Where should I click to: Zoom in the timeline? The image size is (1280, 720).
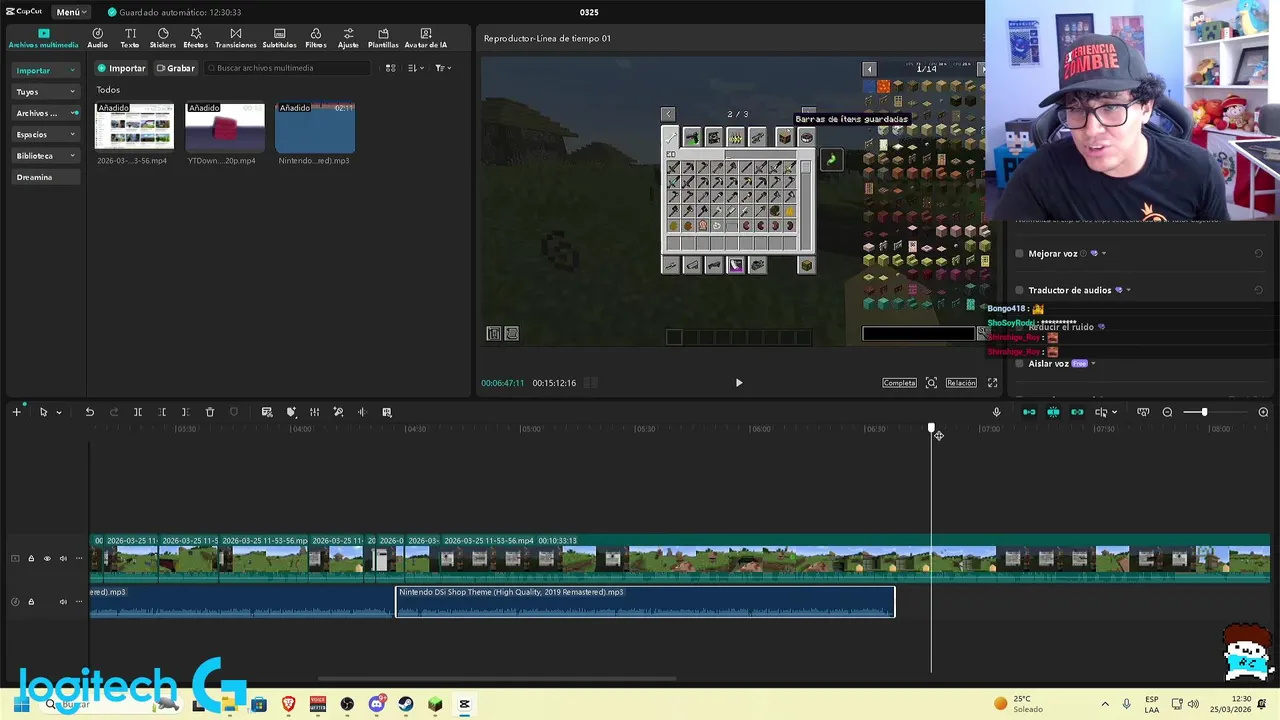(1263, 412)
